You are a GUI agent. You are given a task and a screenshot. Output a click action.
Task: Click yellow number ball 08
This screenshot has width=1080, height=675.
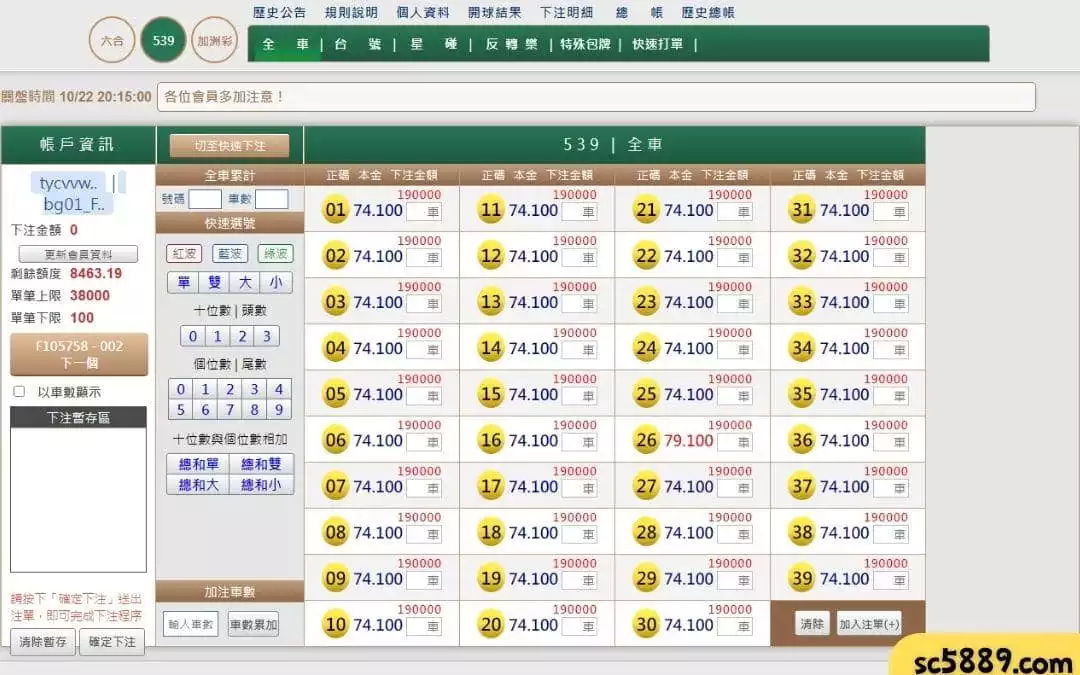335,532
